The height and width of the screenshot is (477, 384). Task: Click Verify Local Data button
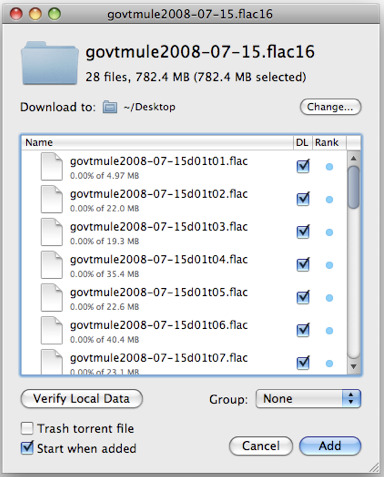coord(82,399)
